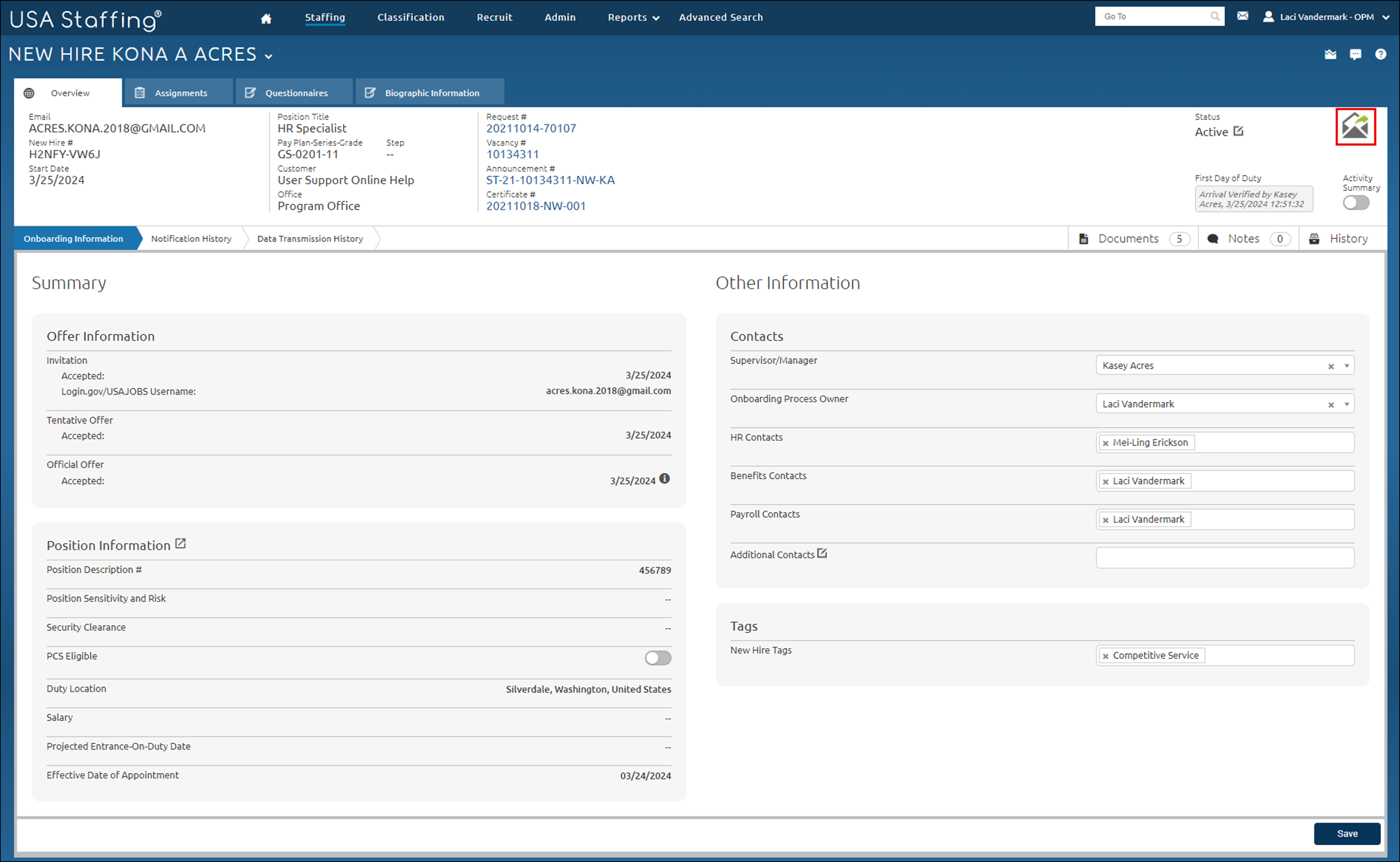Open the comment bubble icon in the title bar
Image resolution: width=1400 pixels, height=862 pixels.
click(x=1356, y=54)
